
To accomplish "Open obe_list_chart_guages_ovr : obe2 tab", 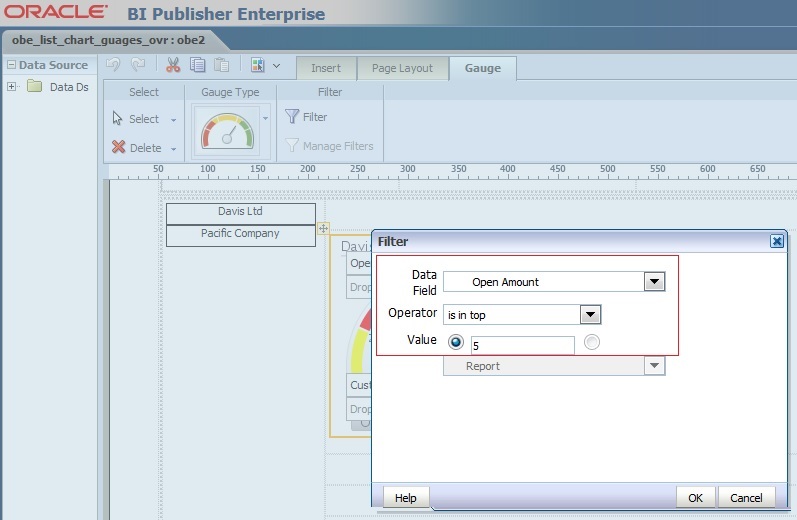I will tap(108, 40).
